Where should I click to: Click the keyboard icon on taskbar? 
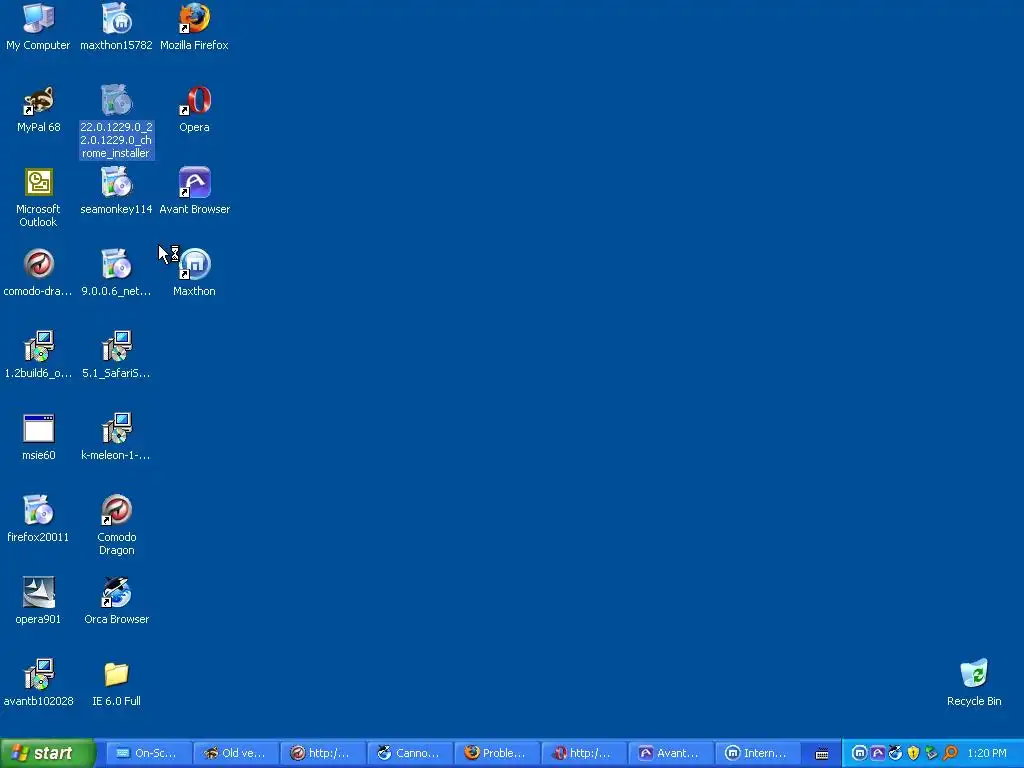[x=822, y=754]
